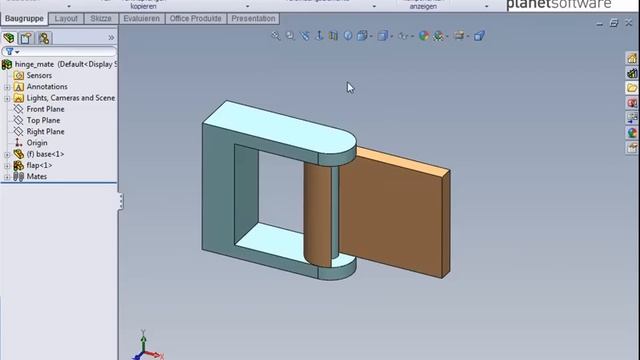The image size is (640, 360).
Task: Open the ConfigurationManager tab icon
Action: (44, 38)
